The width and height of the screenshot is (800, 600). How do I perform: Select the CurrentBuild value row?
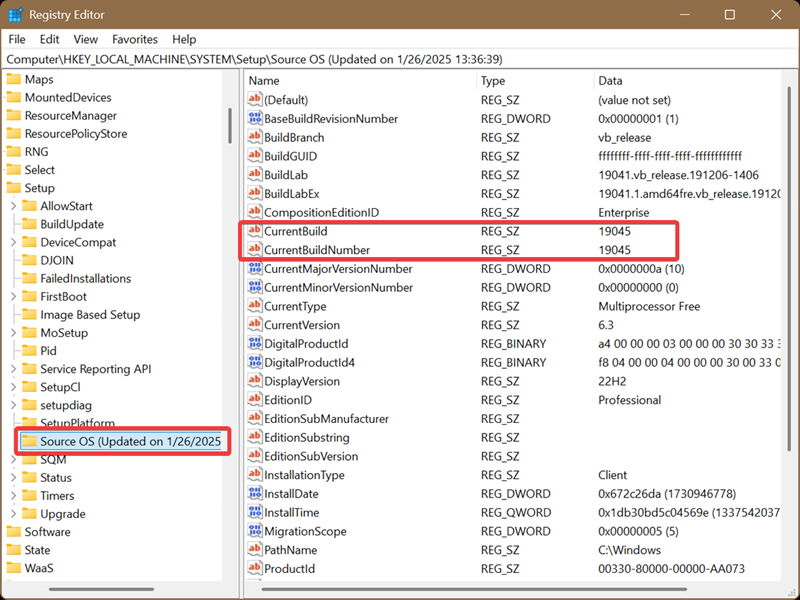coord(513,231)
